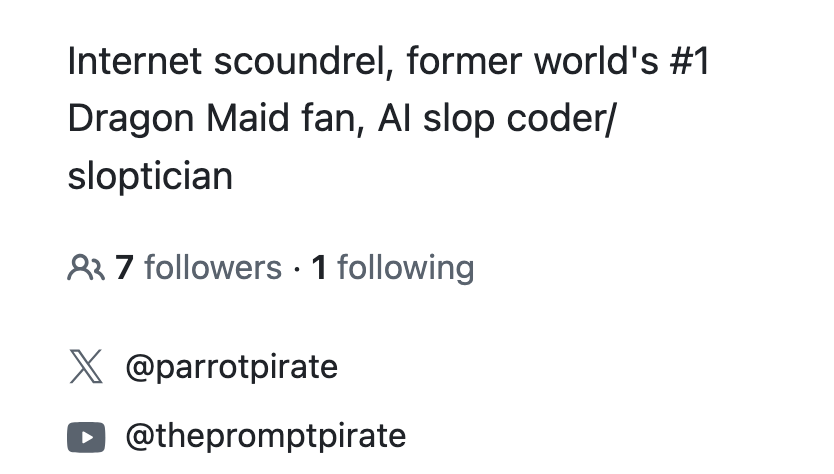Click the bold number 7 in followers
This screenshot has width=834, height=474.
[124, 268]
